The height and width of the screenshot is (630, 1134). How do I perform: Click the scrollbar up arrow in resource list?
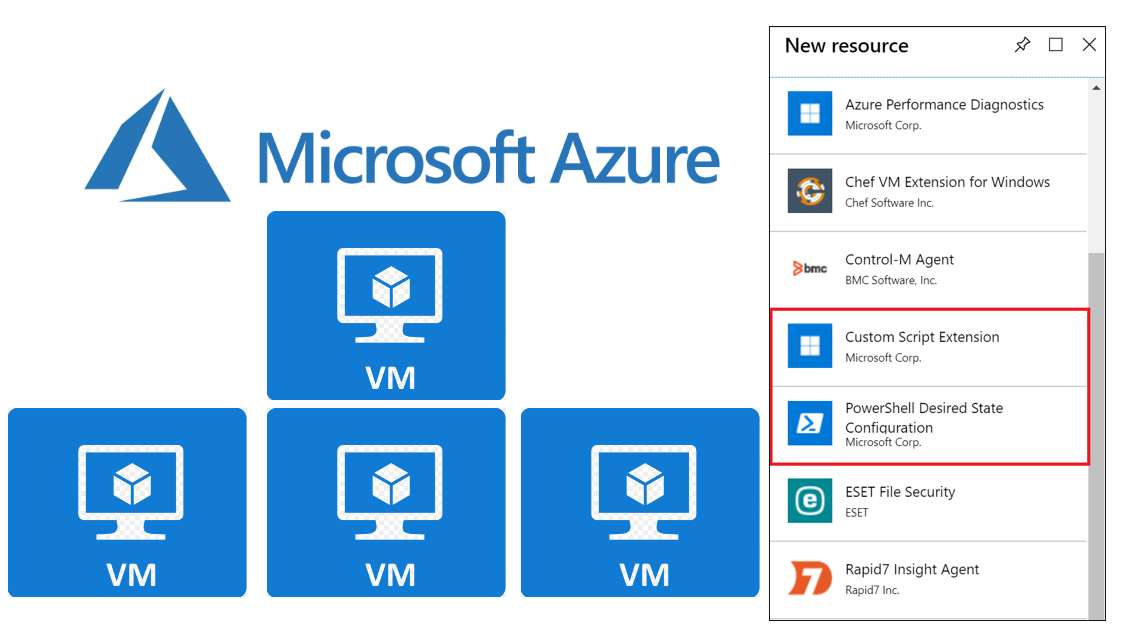click(1097, 88)
